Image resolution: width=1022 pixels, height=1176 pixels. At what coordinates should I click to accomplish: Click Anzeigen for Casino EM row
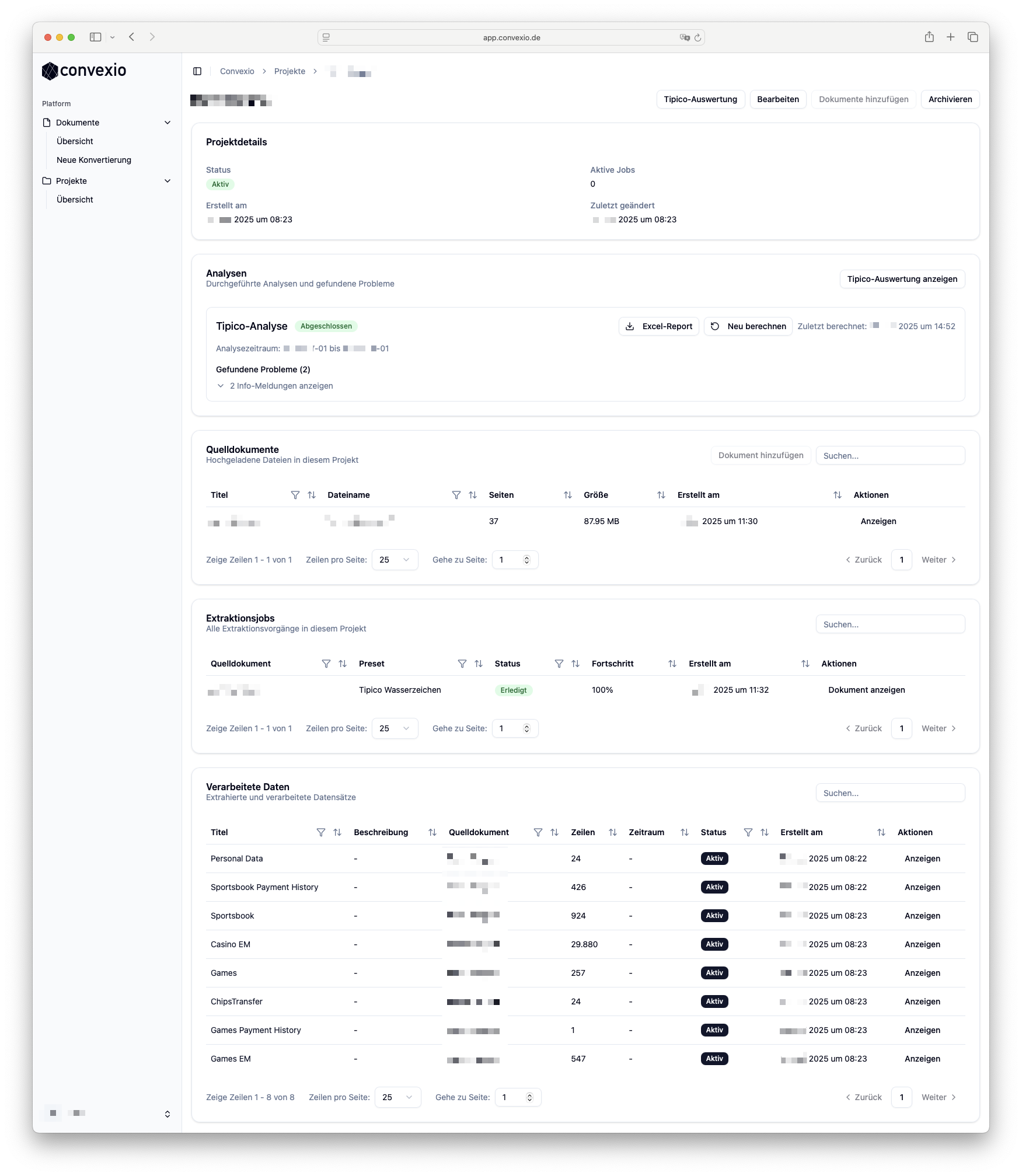click(922, 944)
